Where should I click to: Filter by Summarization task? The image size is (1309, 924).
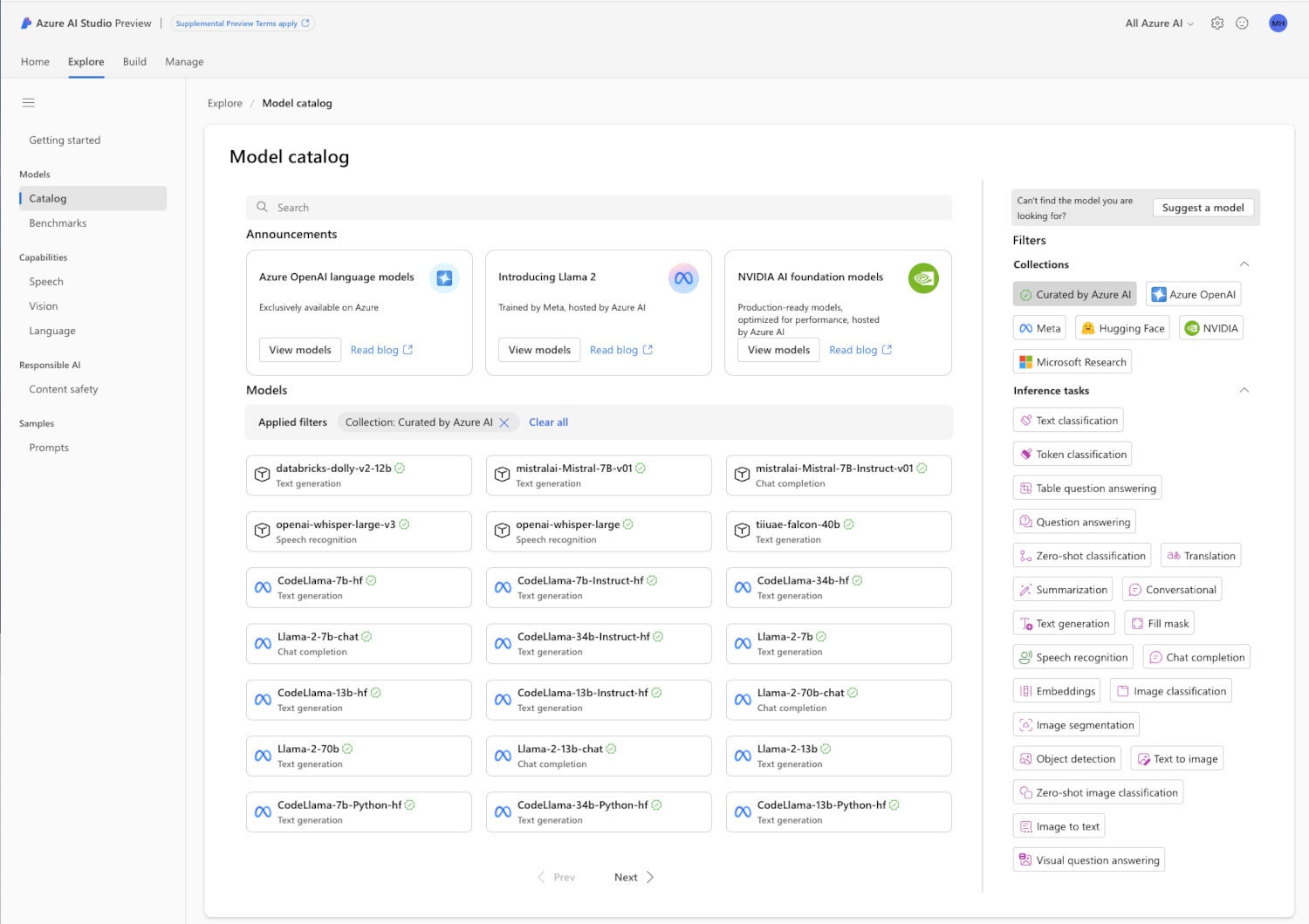click(1063, 590)
